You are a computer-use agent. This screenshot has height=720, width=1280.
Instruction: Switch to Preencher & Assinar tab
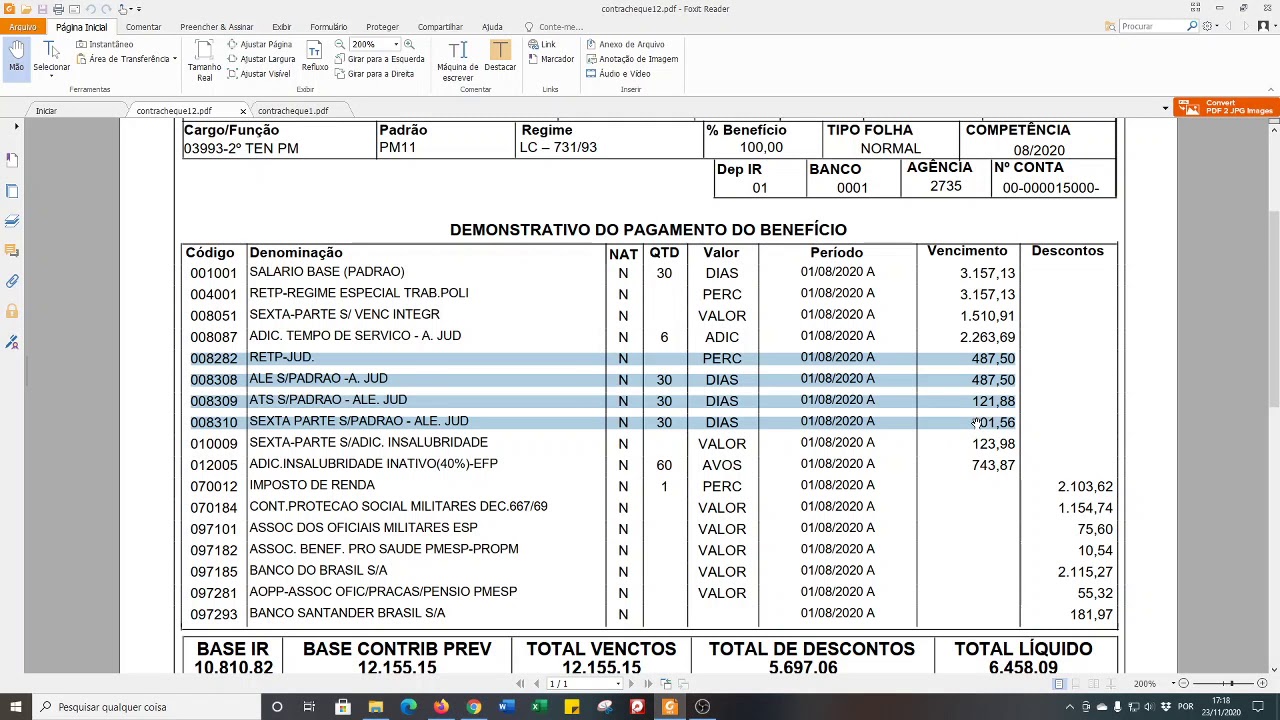tap(216, 27)
